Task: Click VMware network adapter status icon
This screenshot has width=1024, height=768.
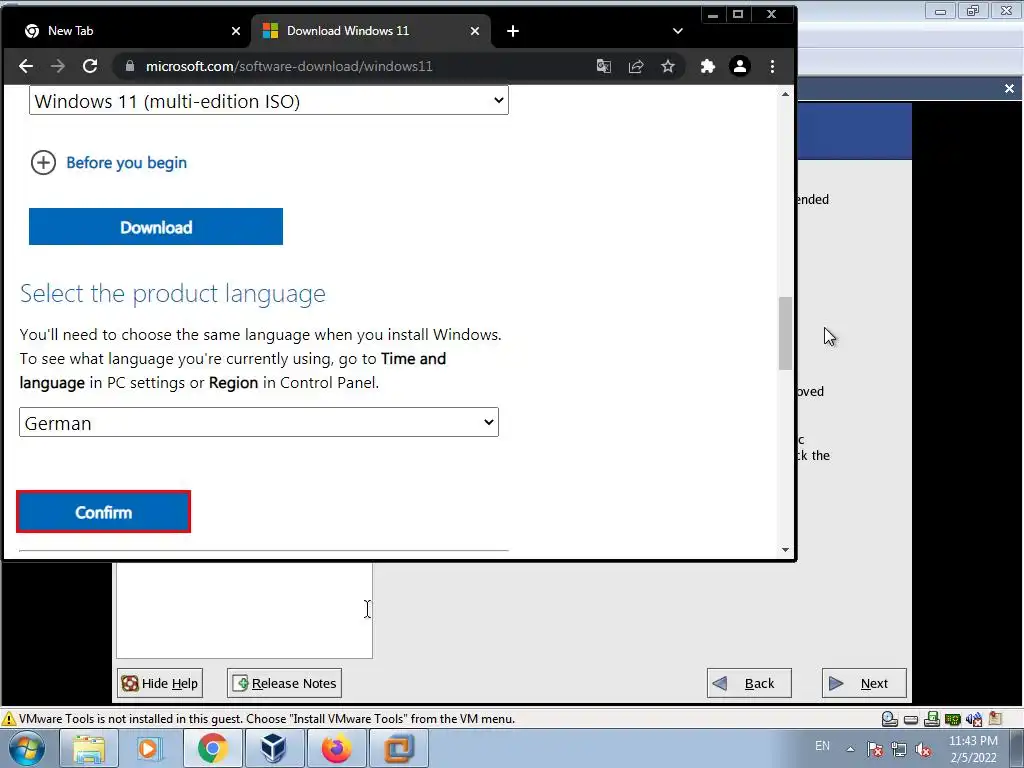Action: (x=953, y=719)
